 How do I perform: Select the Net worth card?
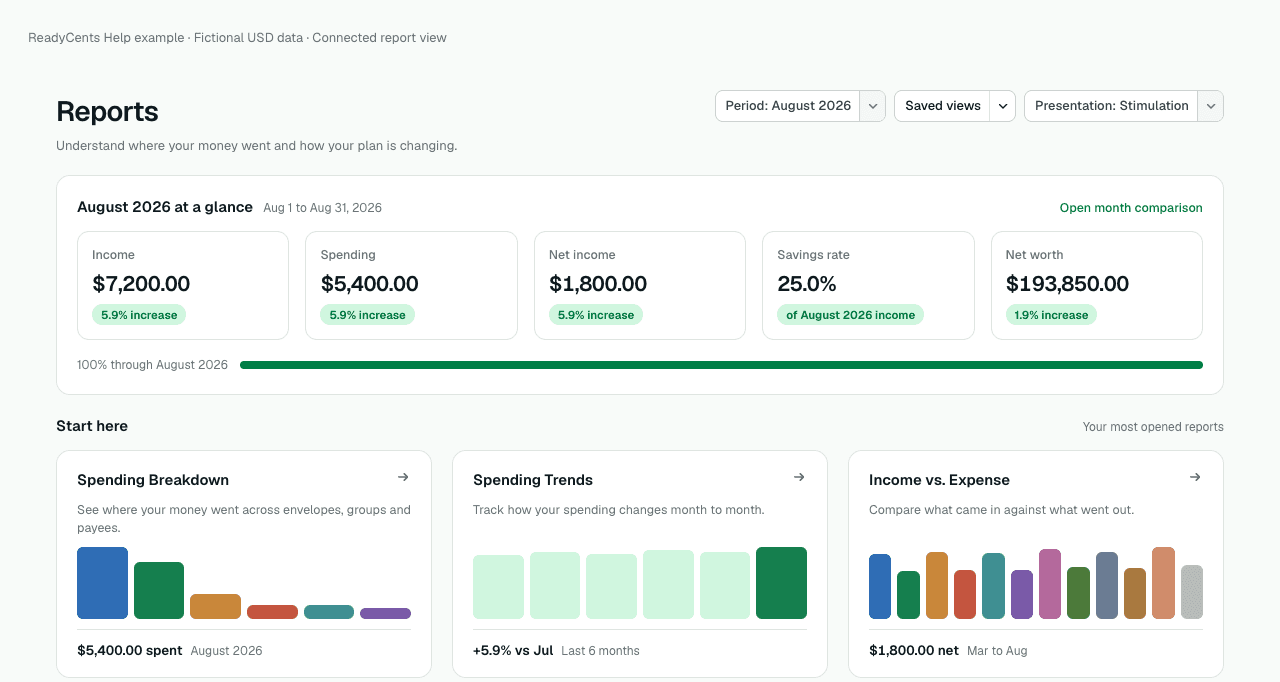click(x=1097, y=286)
